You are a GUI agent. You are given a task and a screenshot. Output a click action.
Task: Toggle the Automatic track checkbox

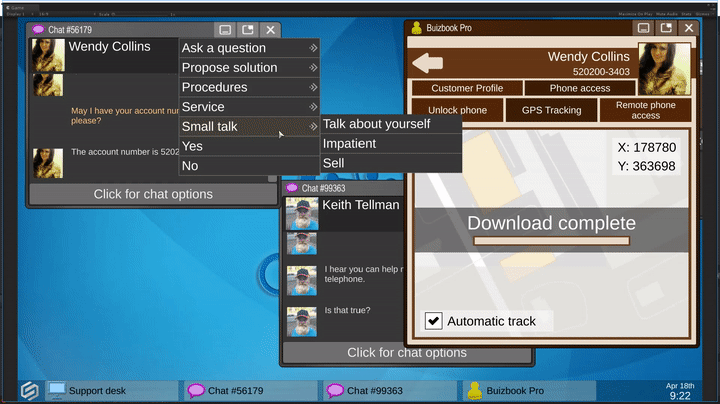[x=434, y=321]
